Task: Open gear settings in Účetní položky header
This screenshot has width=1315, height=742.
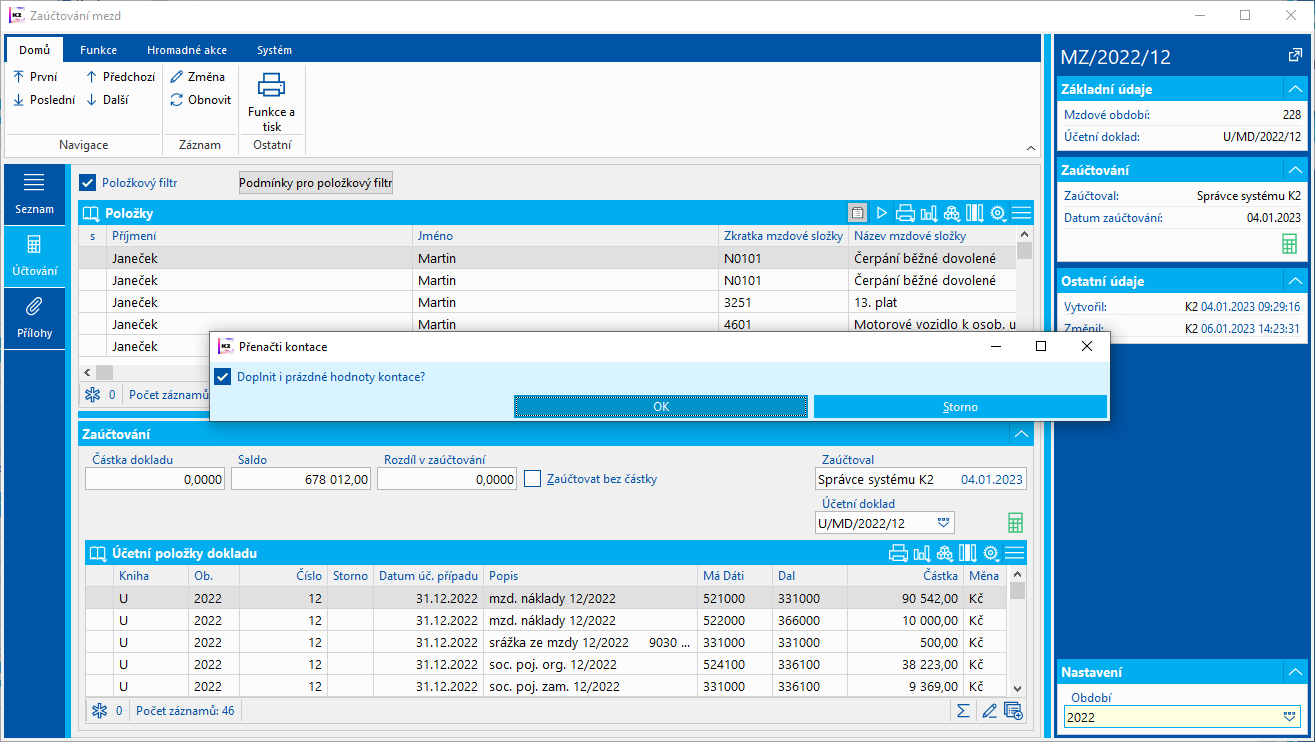Action: (991, 553)
